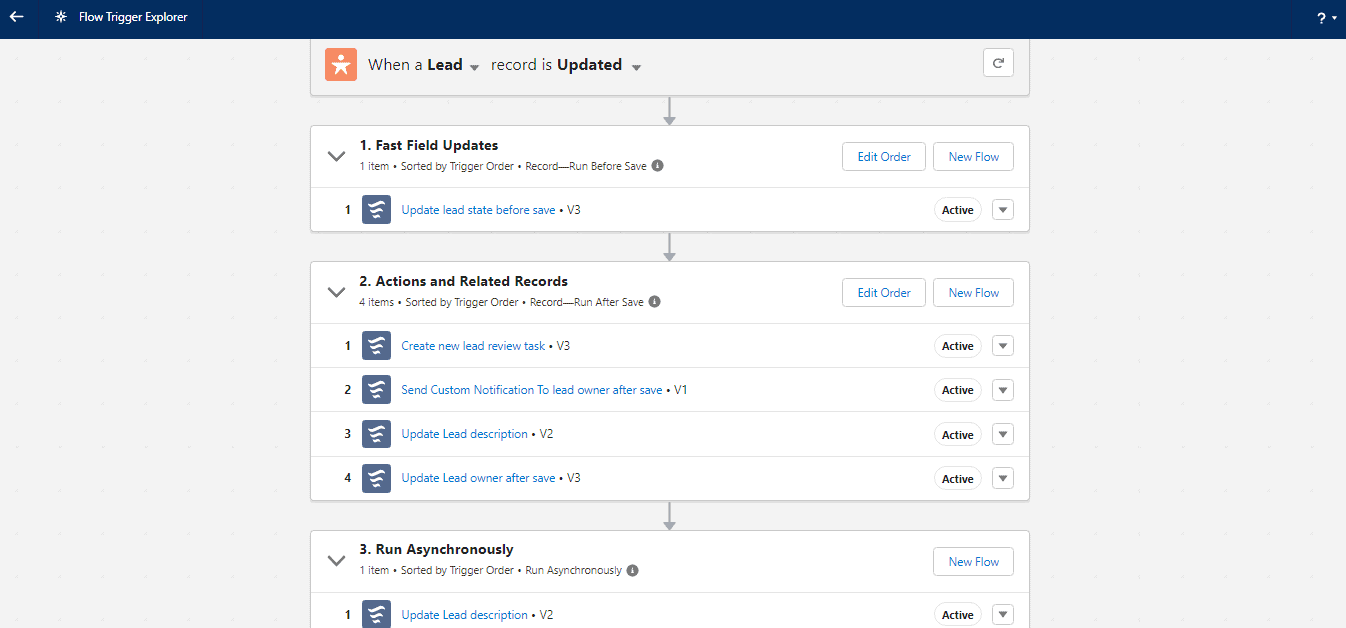Open the help menu
The height and width of the screenshot is (628, 1346).
[1322, 17]
